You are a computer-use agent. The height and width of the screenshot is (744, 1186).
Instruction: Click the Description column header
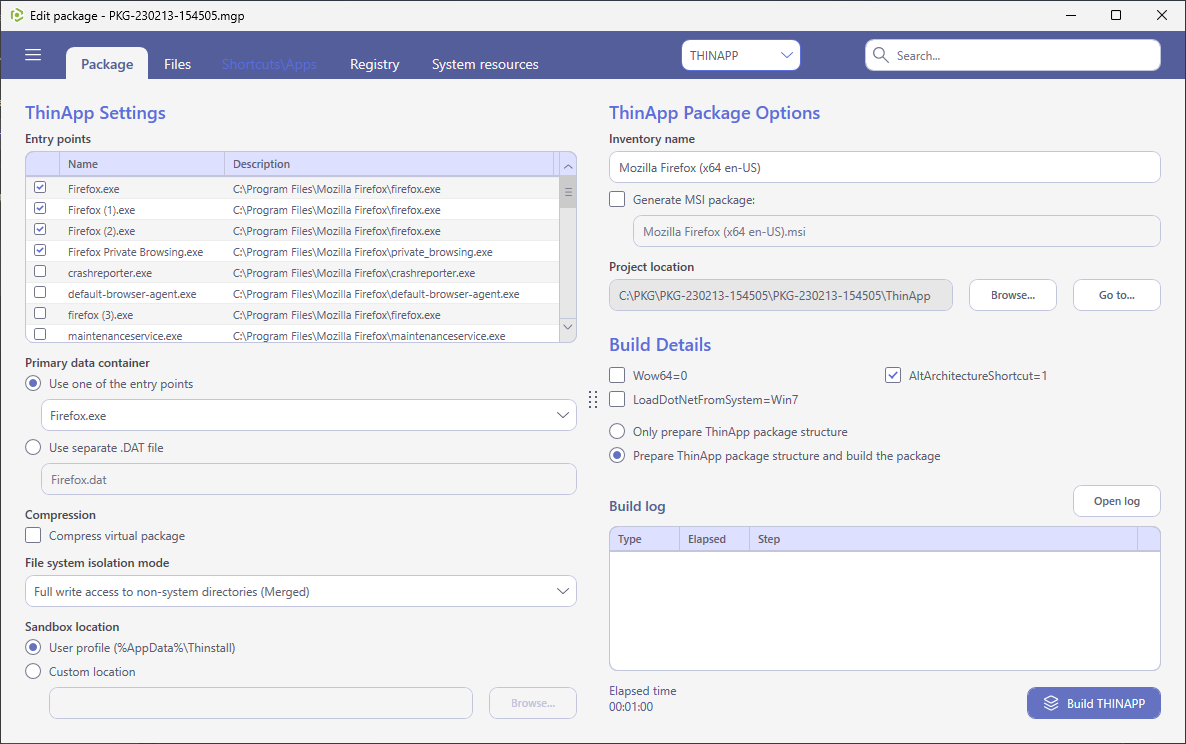[x=390, y=164]
